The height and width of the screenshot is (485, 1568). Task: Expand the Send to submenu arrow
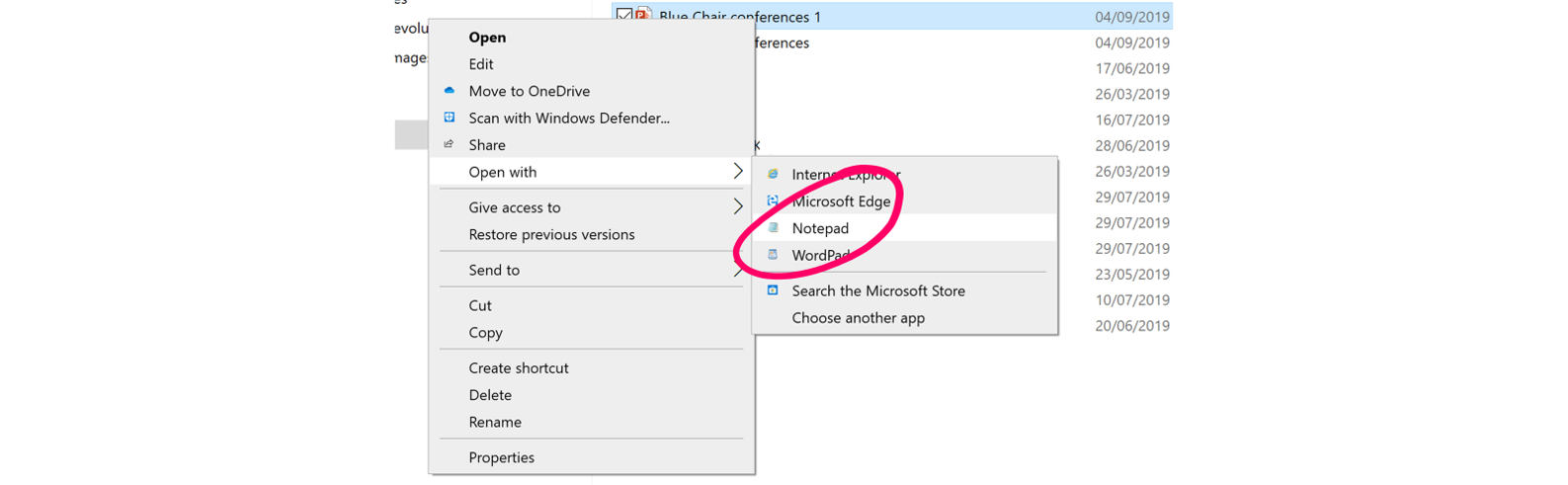click(737, 270)
